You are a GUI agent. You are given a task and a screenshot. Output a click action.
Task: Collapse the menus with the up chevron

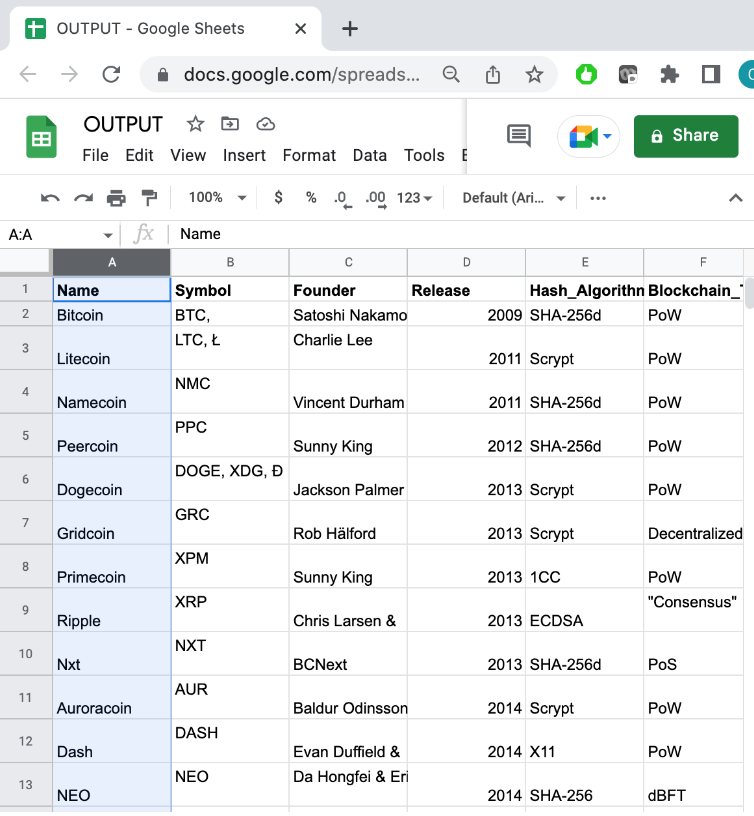(x=735, y=198)
